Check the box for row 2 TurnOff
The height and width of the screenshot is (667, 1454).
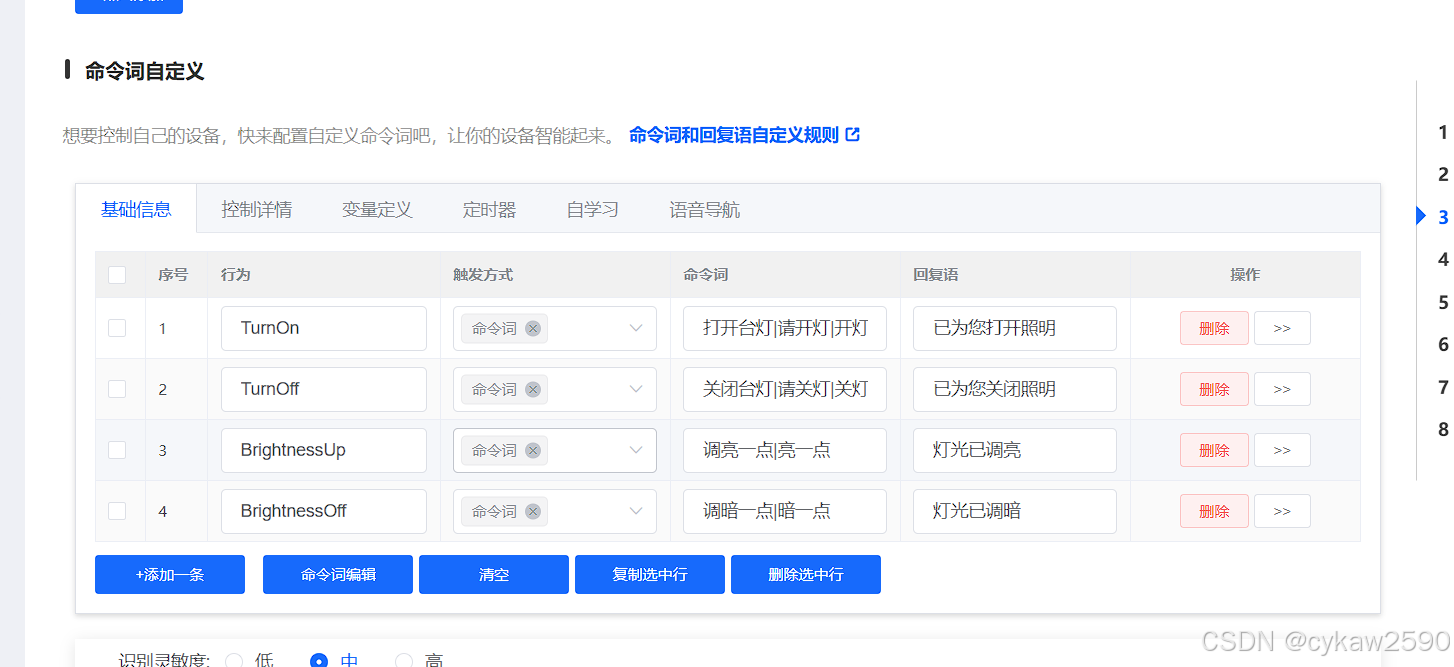point(117,389)
